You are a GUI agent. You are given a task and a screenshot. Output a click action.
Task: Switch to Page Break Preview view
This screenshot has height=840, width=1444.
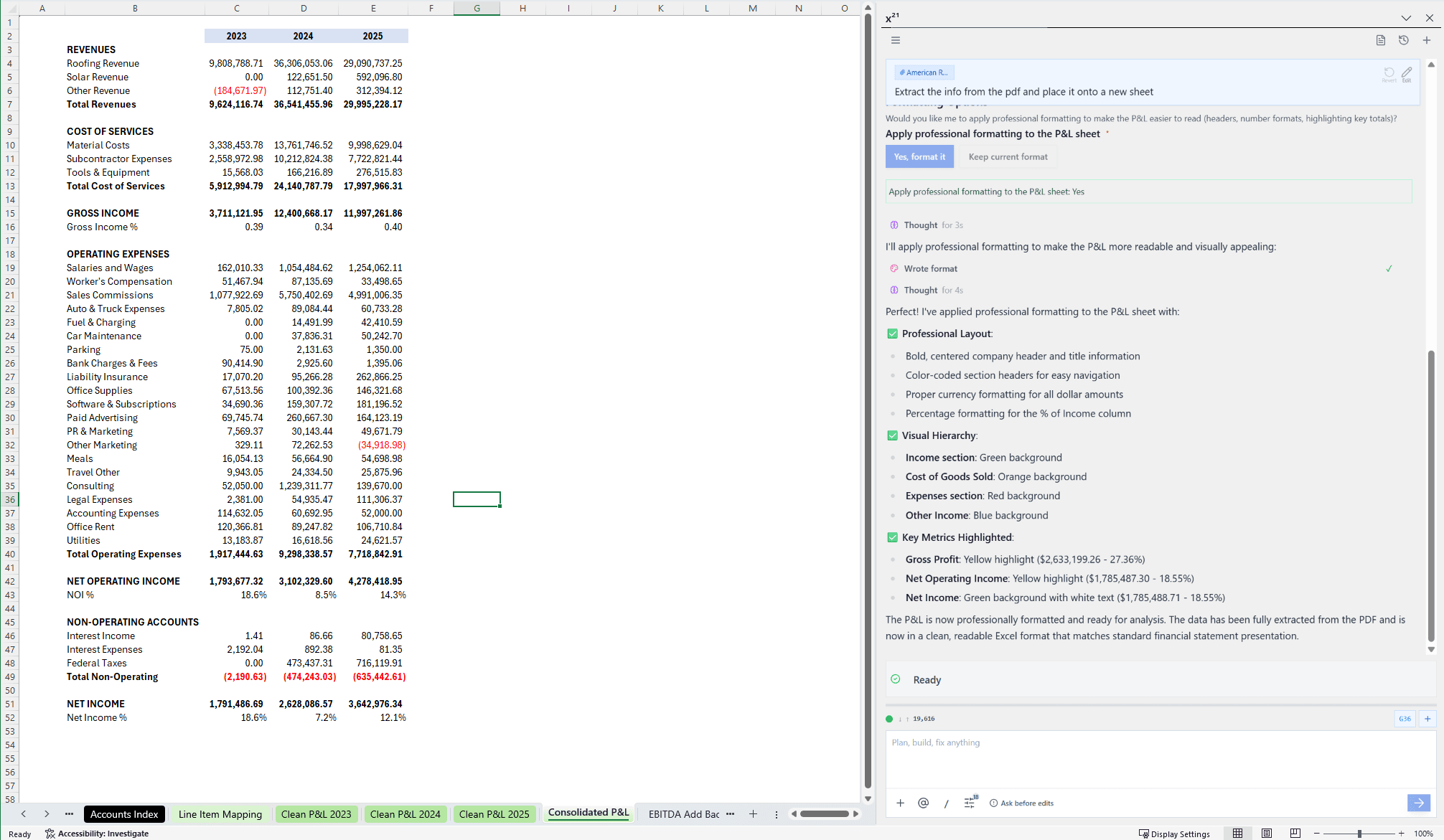pyautogui.click(x=1295, y=834)
